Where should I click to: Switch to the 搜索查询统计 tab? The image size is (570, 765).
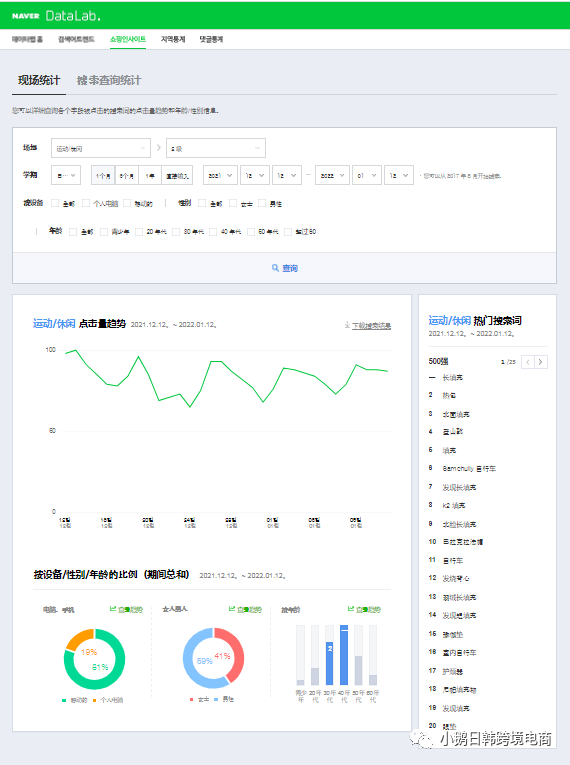pos(109,80)
